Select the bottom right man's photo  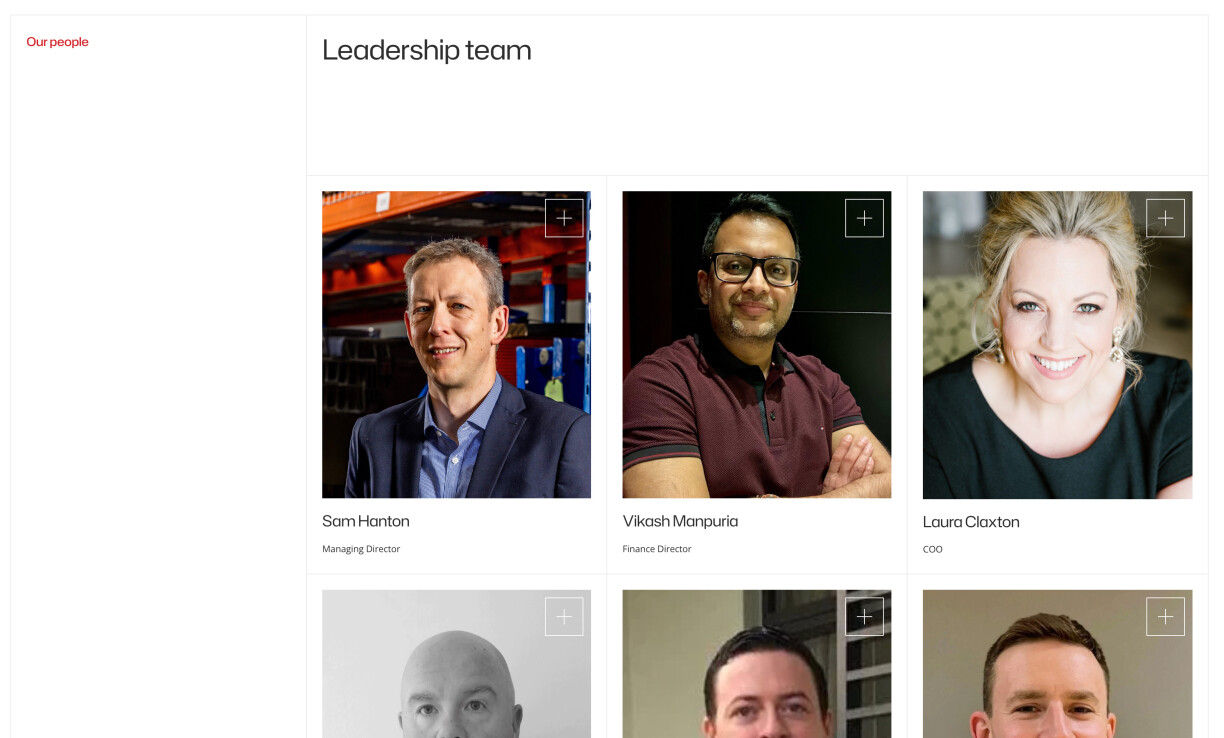point(1057,664)
